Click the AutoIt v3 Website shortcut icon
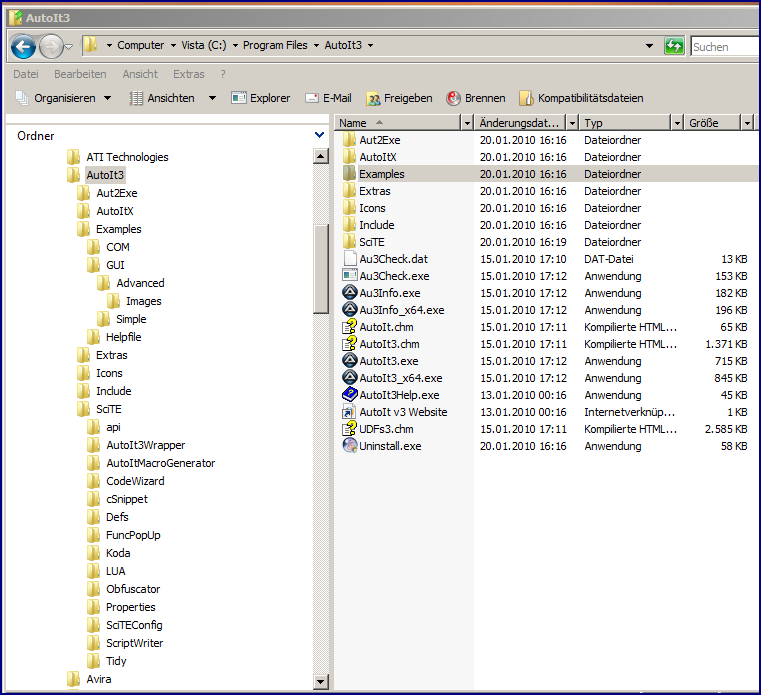Image resolution: width=761 pixels, height=695 pixels. [349, 412]
